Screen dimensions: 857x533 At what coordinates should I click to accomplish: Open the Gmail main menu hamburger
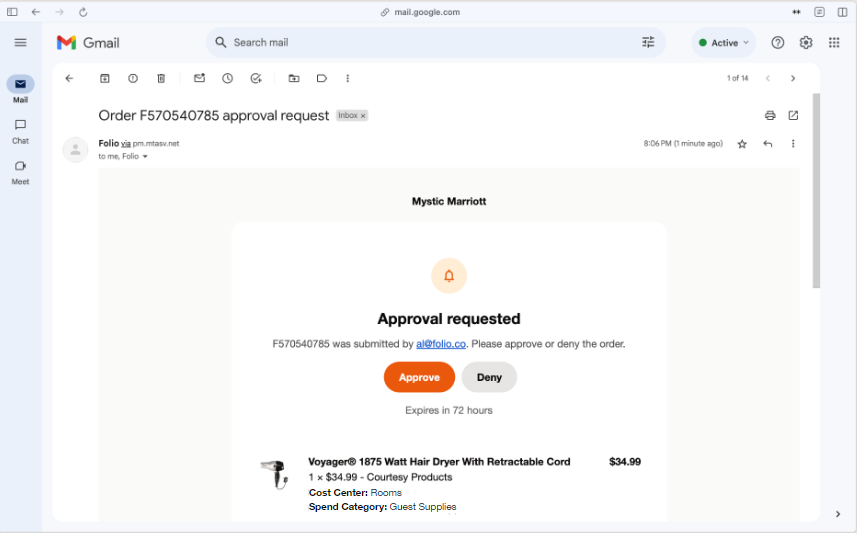pos(20,43)
